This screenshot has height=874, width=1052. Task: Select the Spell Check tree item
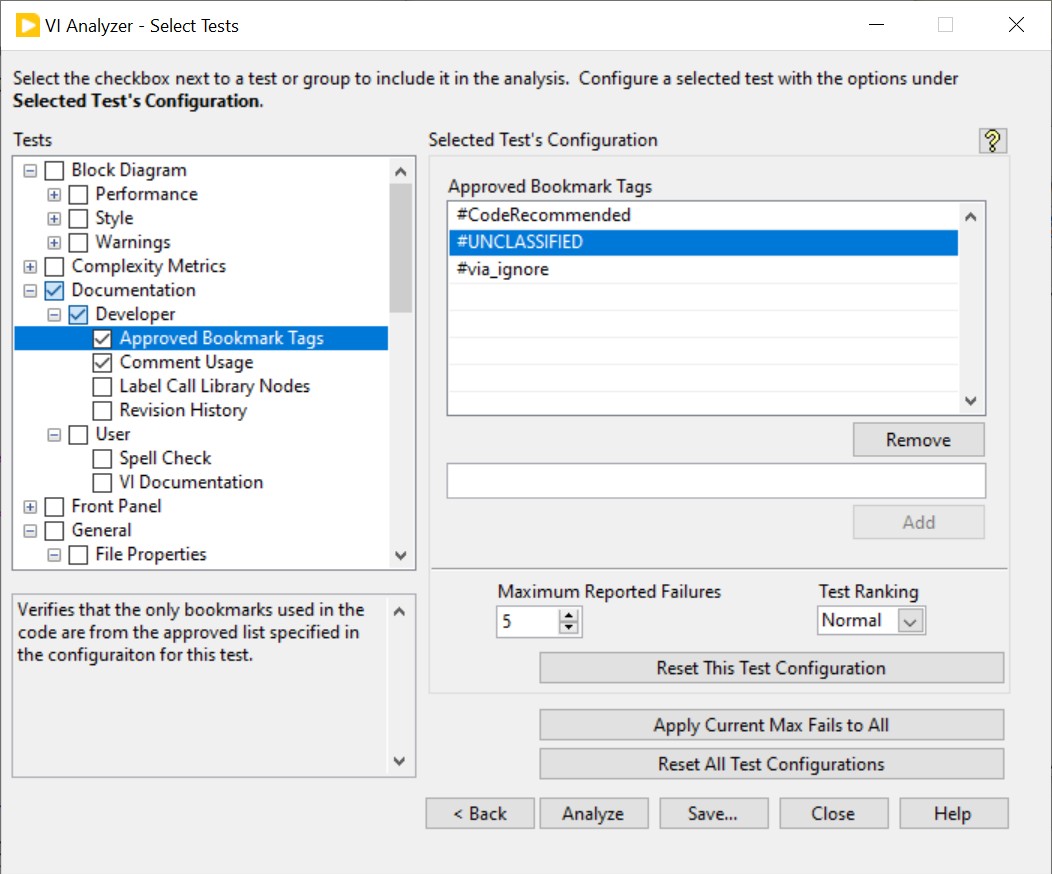(x=165, y=458)
